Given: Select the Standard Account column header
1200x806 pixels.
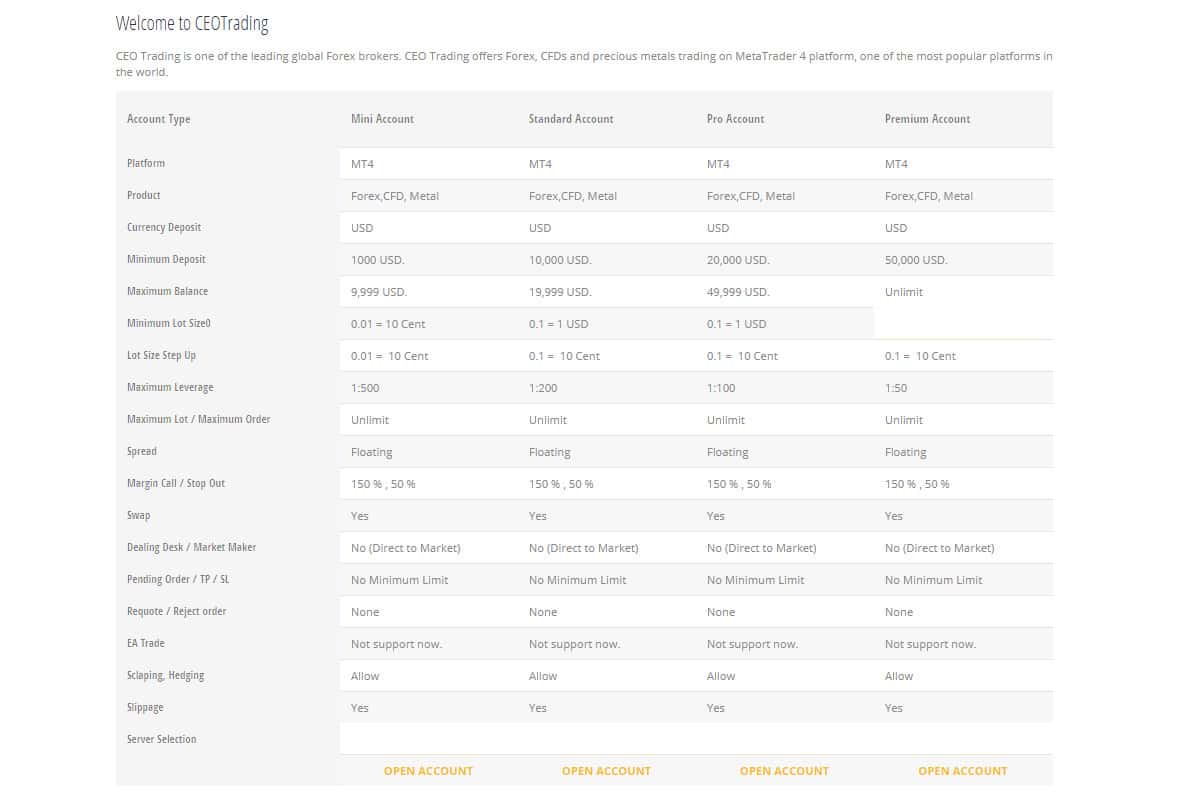Looking at the screenshot, I should click(571, 119).
